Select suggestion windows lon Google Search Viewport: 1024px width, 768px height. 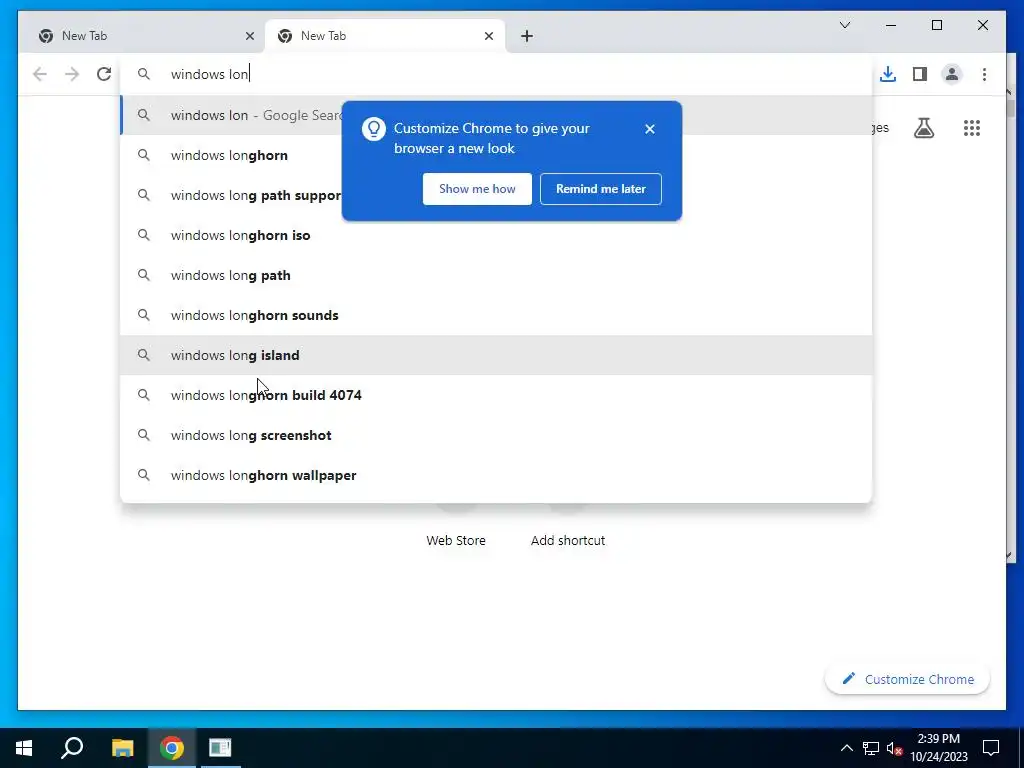(x=496, y=116)
